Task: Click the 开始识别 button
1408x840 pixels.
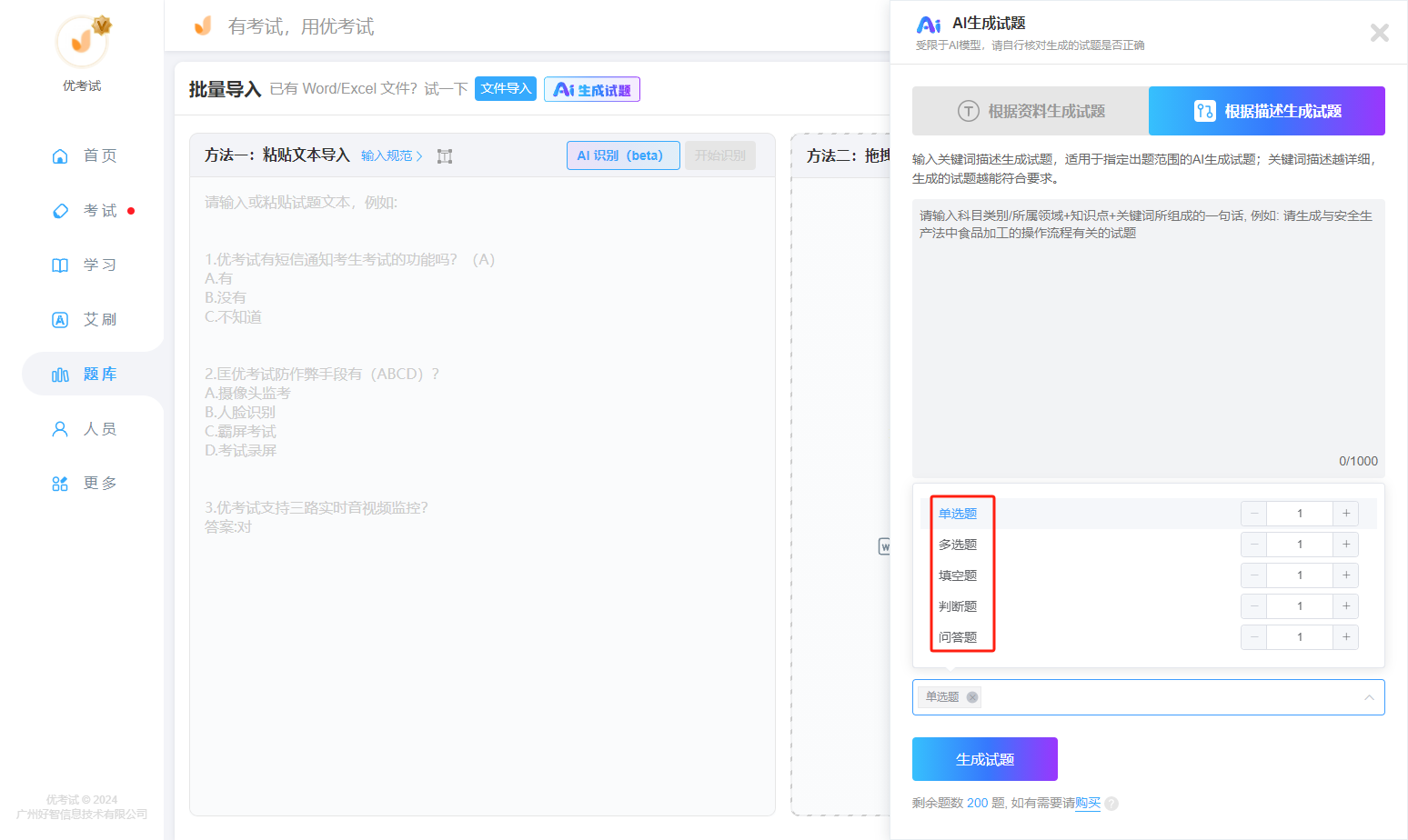Action: [720, 155]
